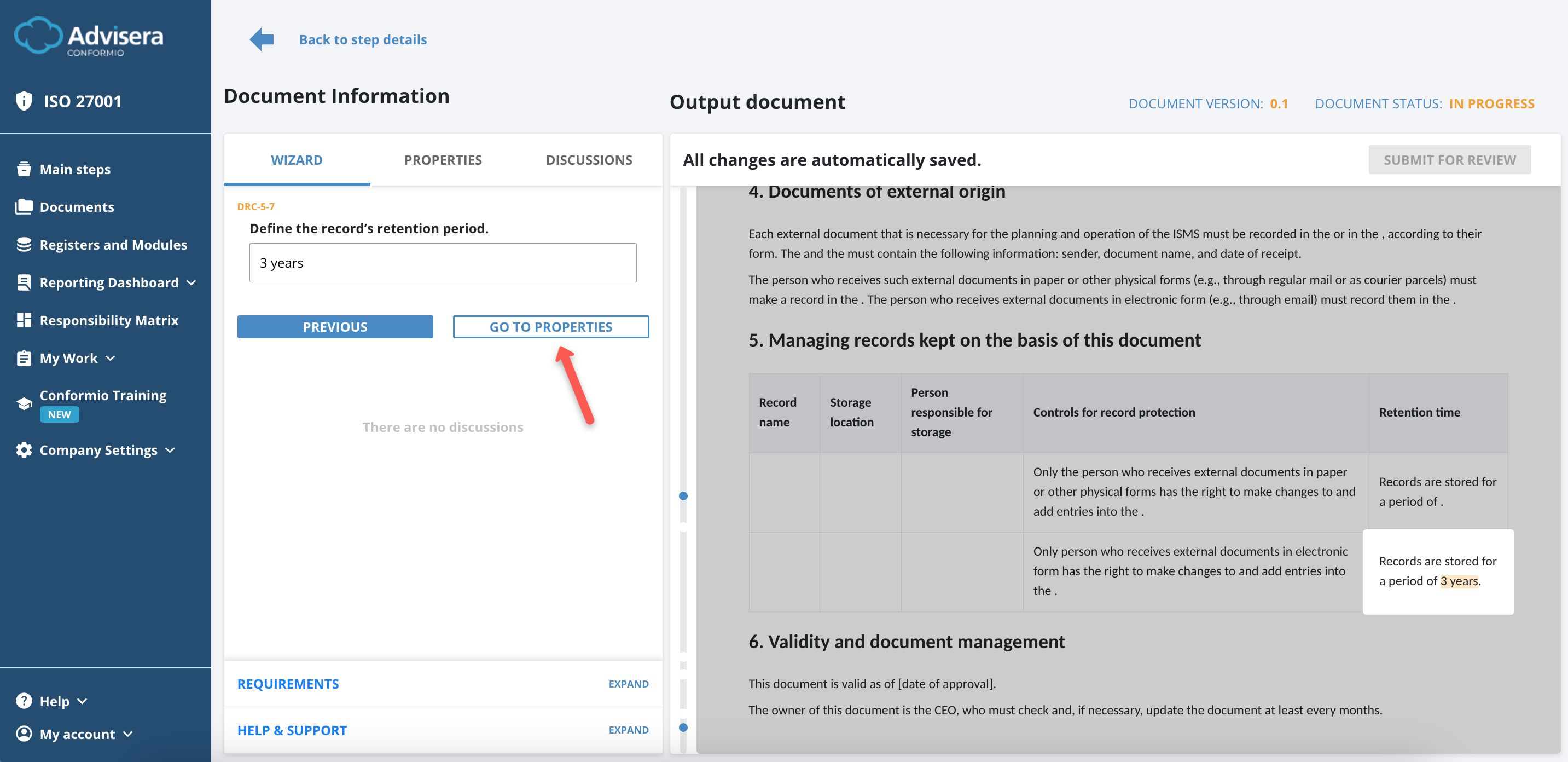Click the upper blue document position marker
This screenshot has width=1568, height=762.
coord(683,496)
